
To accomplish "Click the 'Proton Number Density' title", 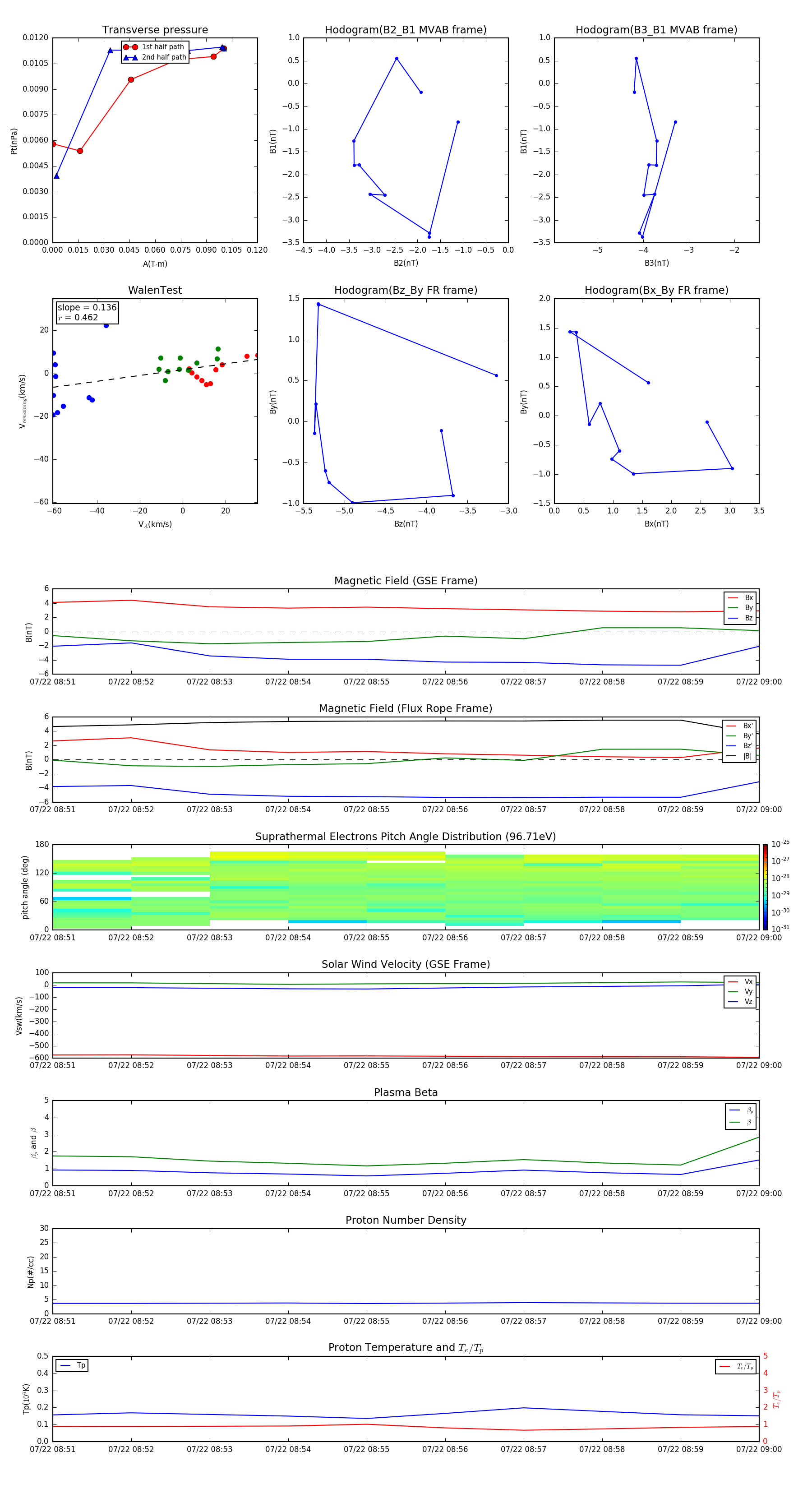I will point(406,1221).
